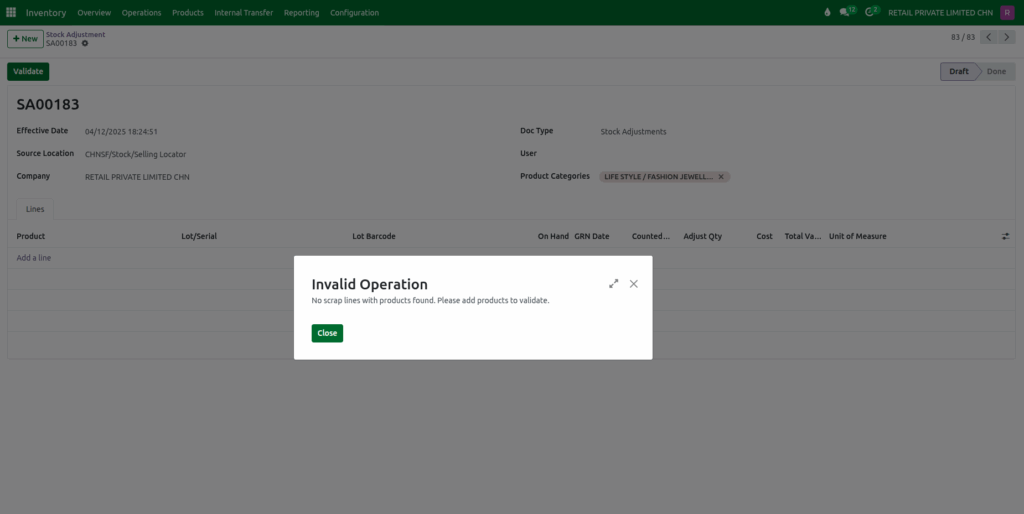1024x514 pixels.
Task: Click the Invalid Operation dialog title
Action: [x=370, y=284]
